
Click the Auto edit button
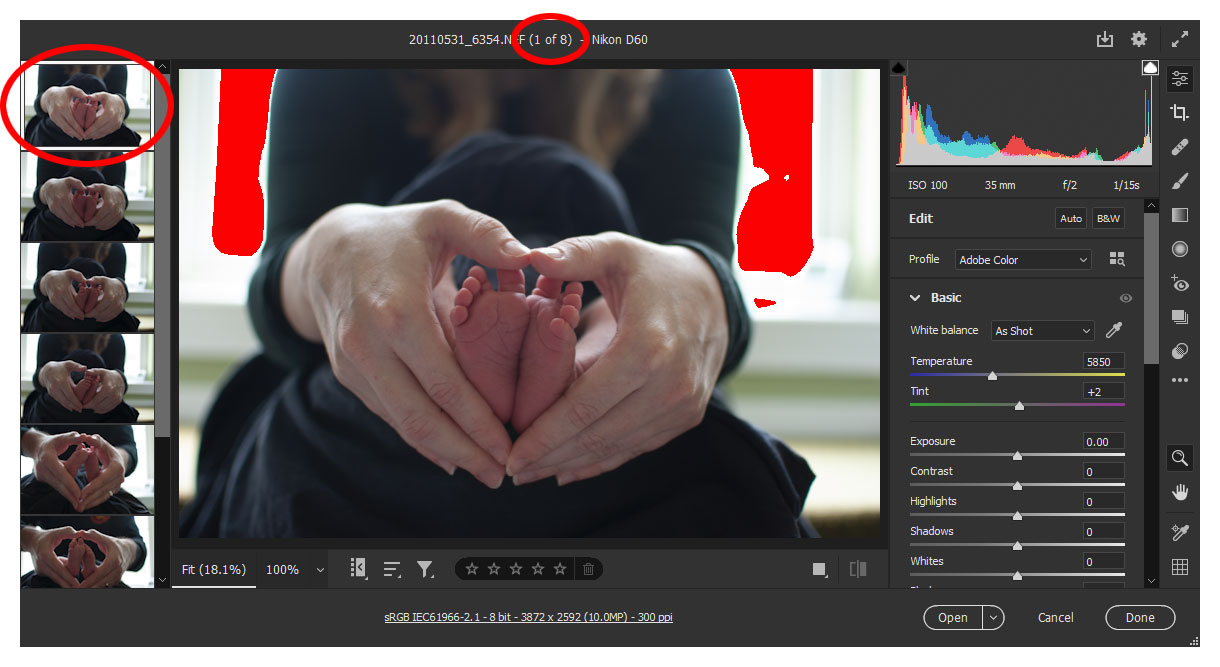pyautogui.click(x=1071, y=219)
